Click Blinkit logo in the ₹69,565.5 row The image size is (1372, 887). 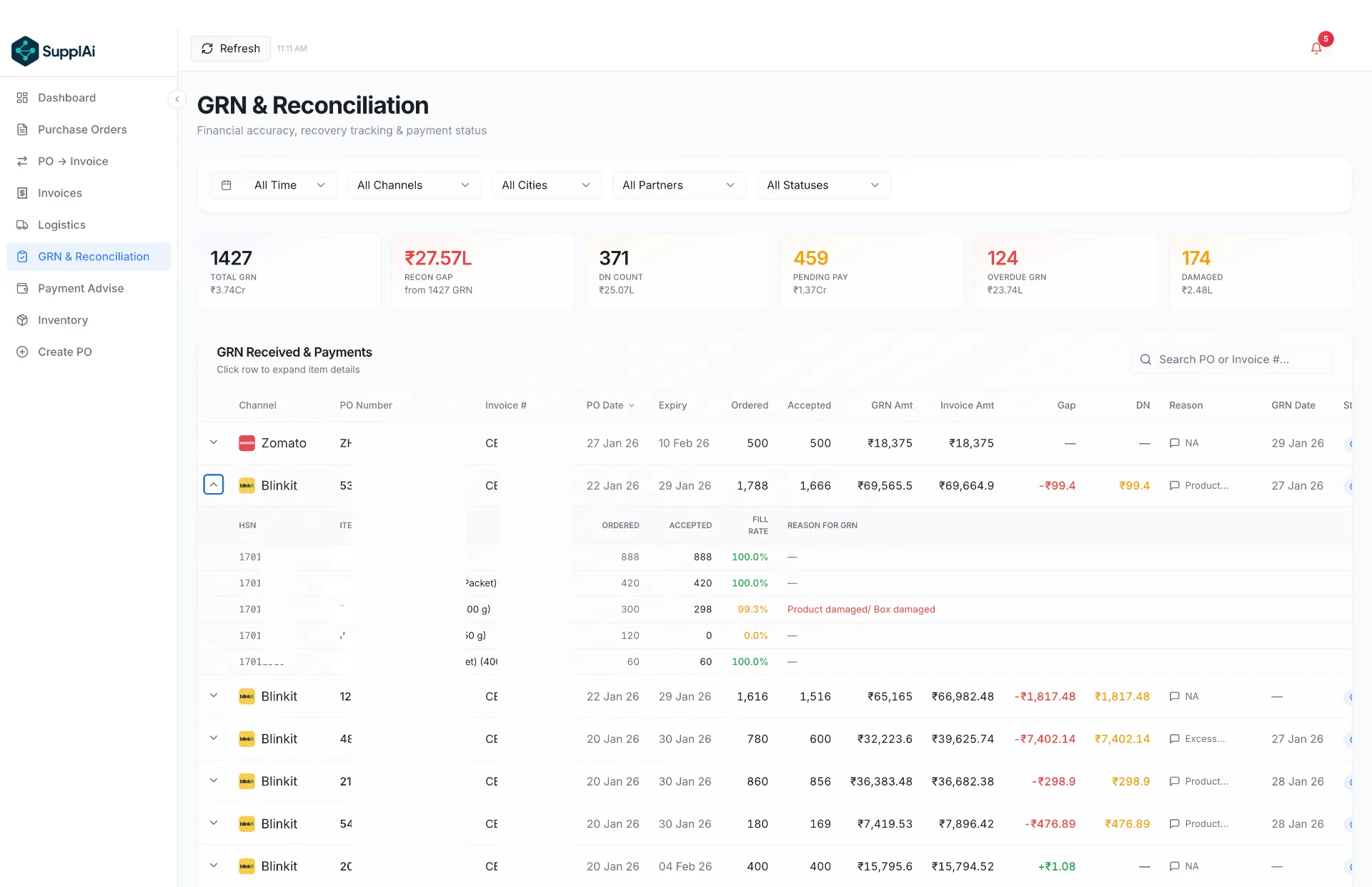247,485
